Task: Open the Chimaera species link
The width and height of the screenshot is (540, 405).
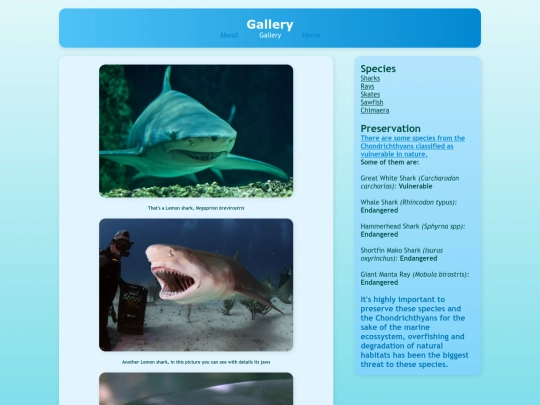Action: pyautogui.click(x=375, y=110)
